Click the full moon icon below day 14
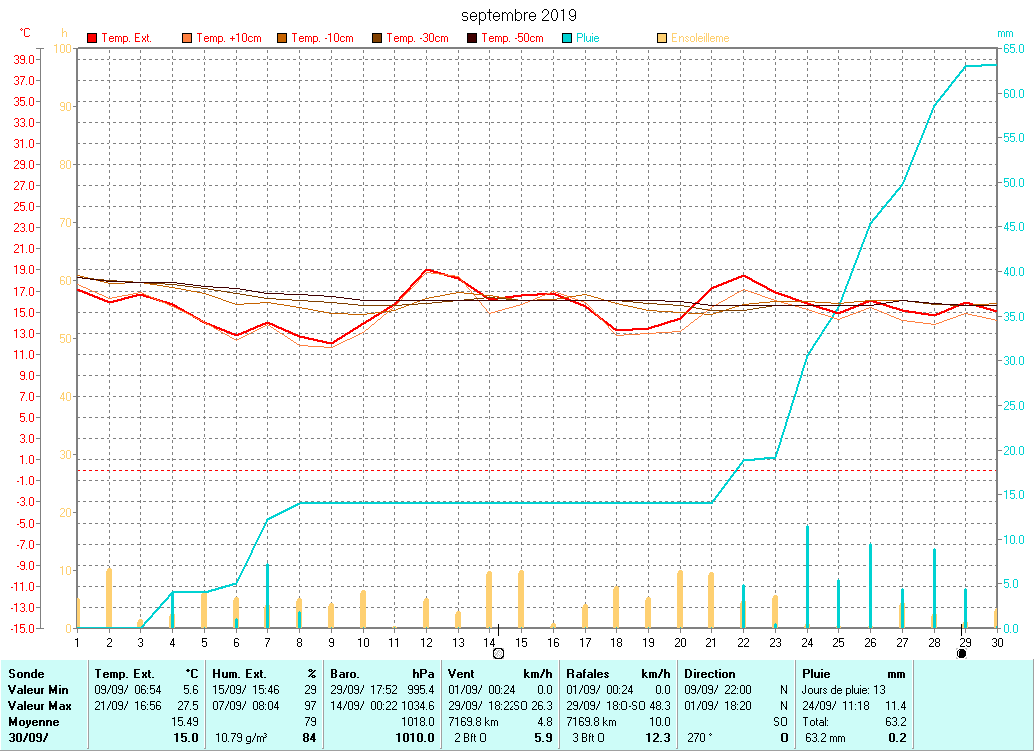 (498, 653)
